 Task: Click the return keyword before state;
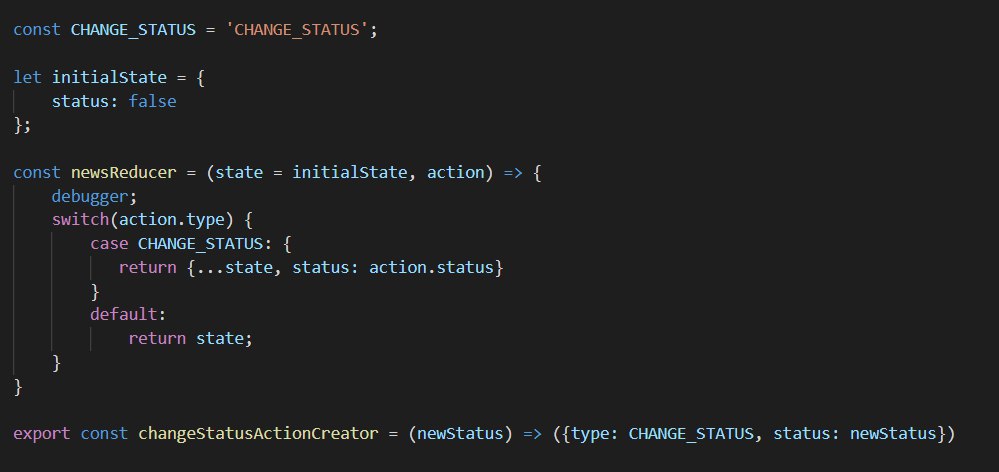pos(157,338)
